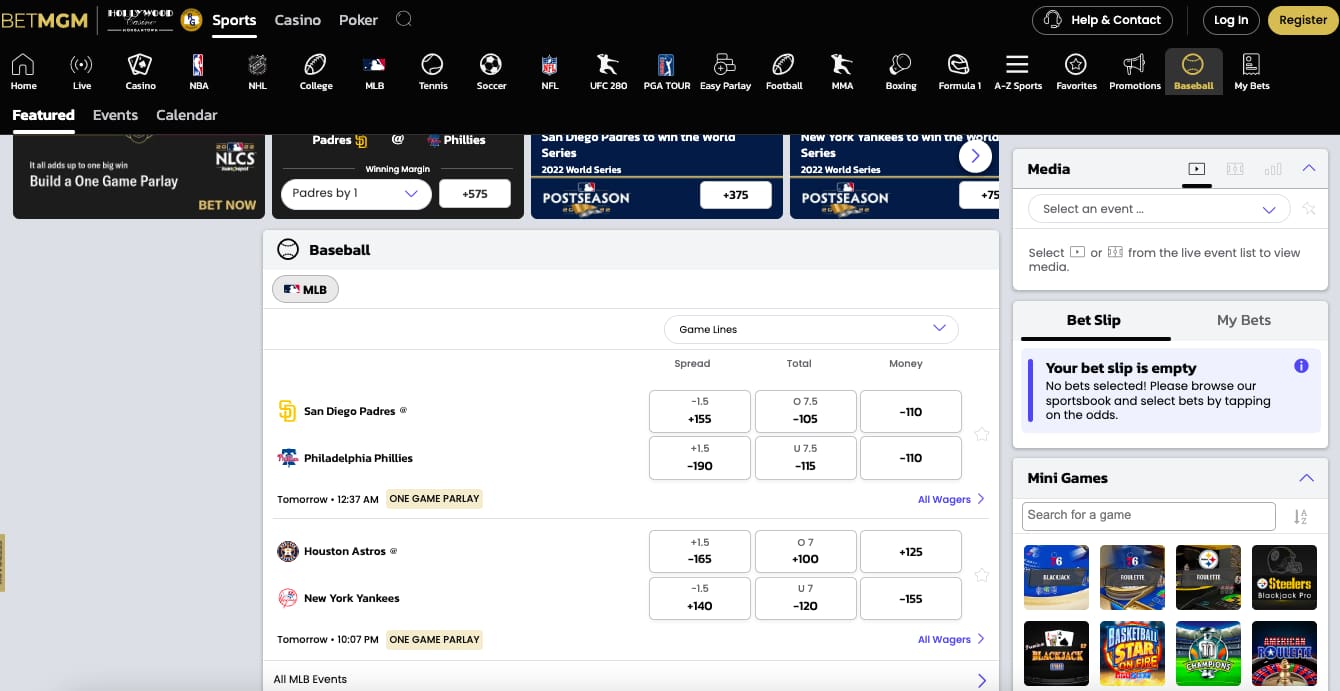Screen dimensions: 1340x691
Task: Collapse the Mini Games panel chevron
Action: click(1306, 478)
